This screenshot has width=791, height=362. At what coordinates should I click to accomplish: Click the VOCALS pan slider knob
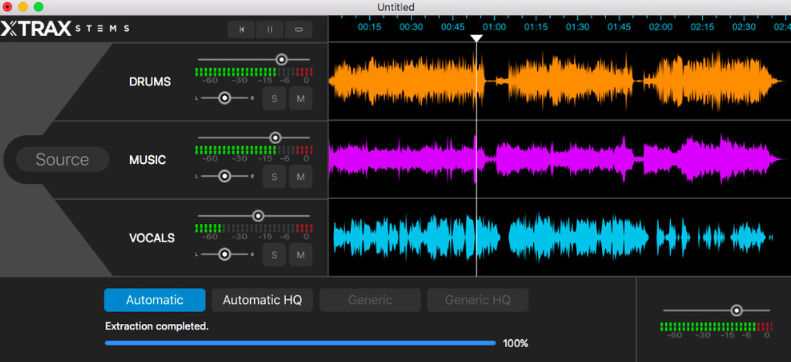224,254
